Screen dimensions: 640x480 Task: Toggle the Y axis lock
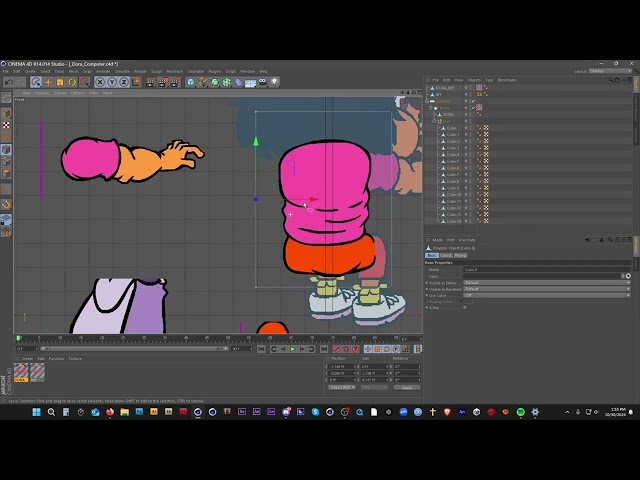pyautogui.click(x=112, y=82)
